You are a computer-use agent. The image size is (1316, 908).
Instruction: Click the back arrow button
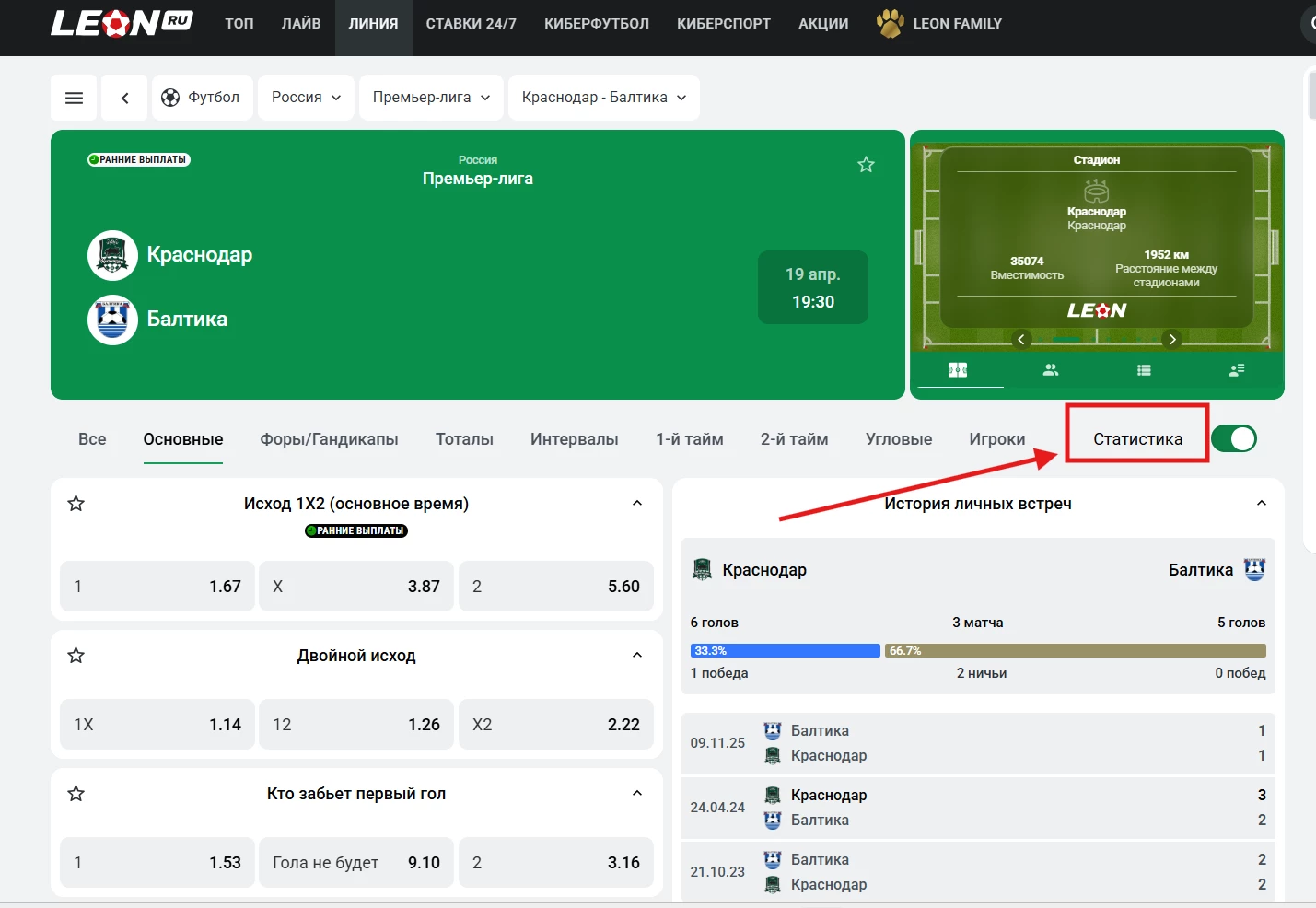124,98
